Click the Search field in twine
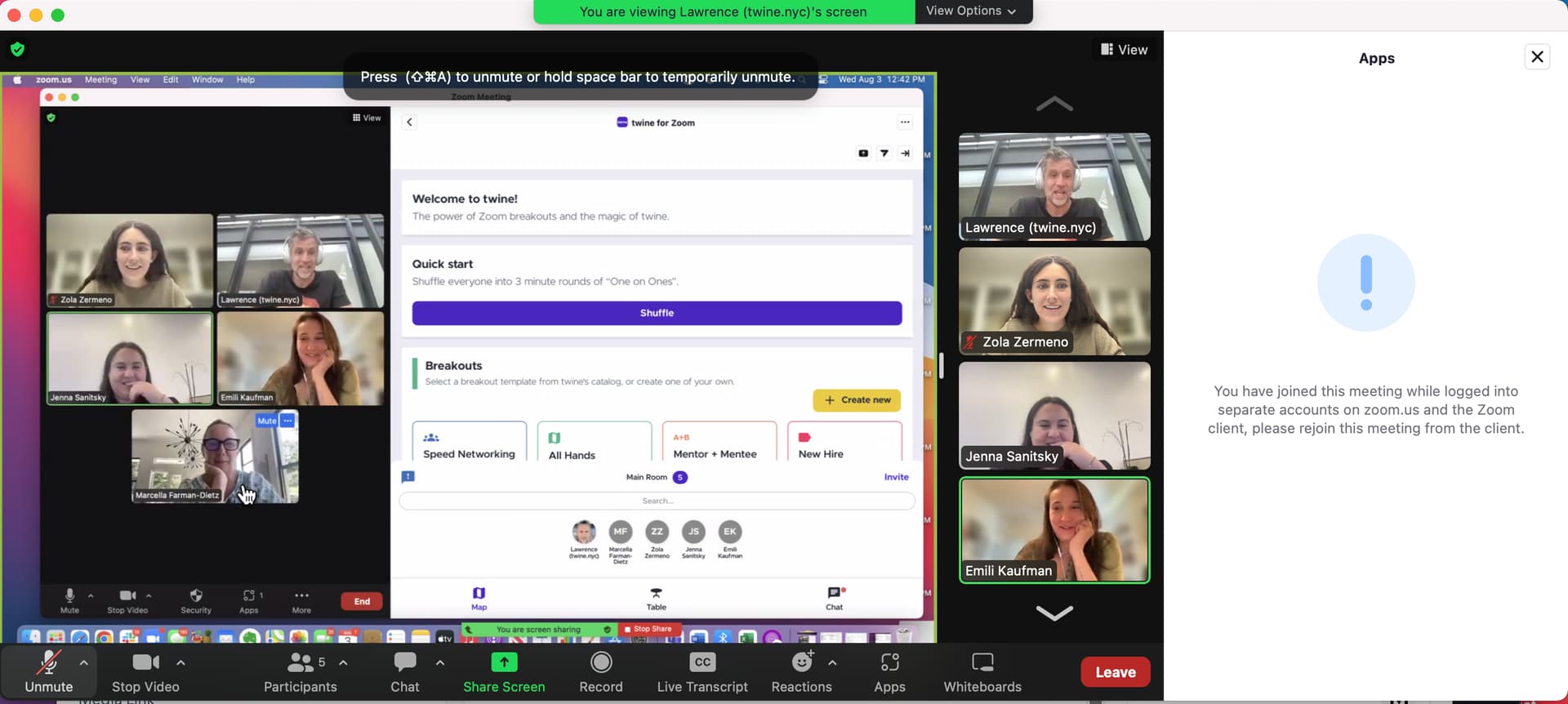 click(x=657, y=501)
